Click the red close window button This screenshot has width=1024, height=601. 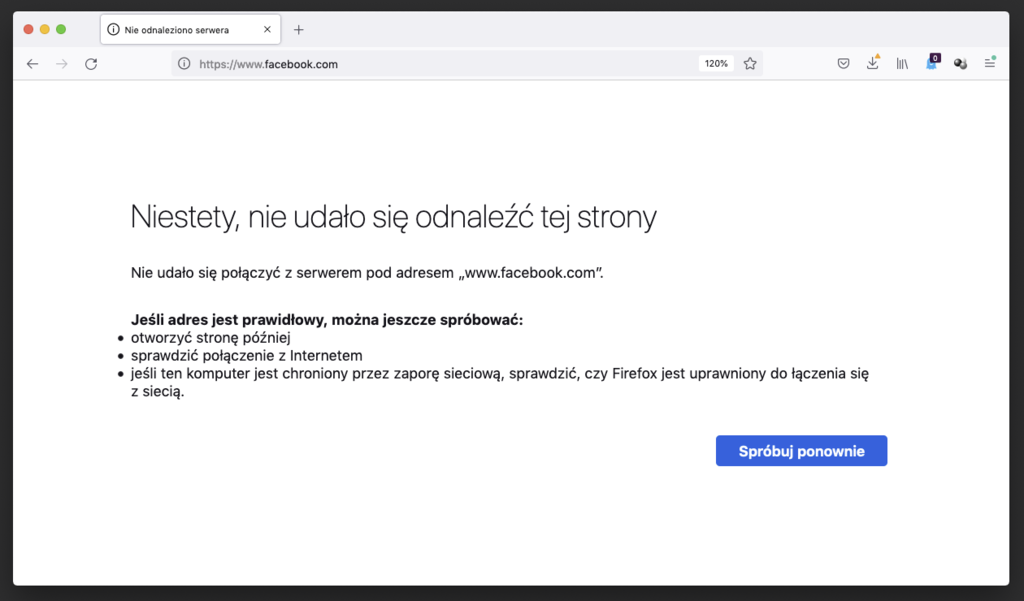(28, 30)
